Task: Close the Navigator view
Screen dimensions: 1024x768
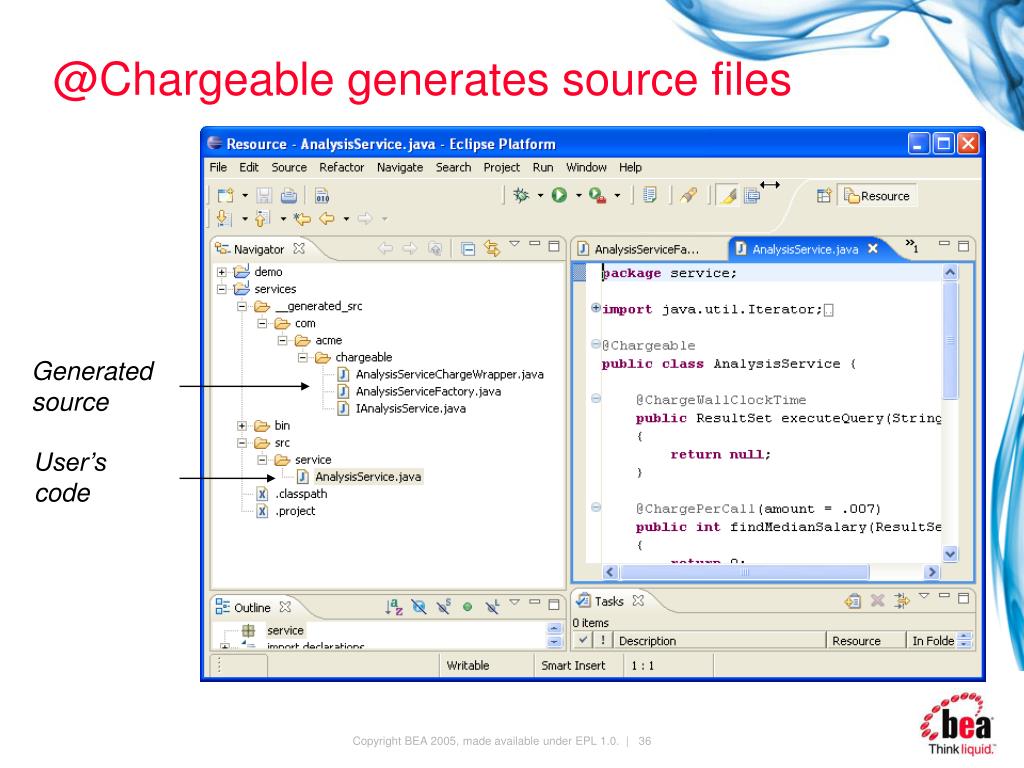Action: click(x=299, y=248)
